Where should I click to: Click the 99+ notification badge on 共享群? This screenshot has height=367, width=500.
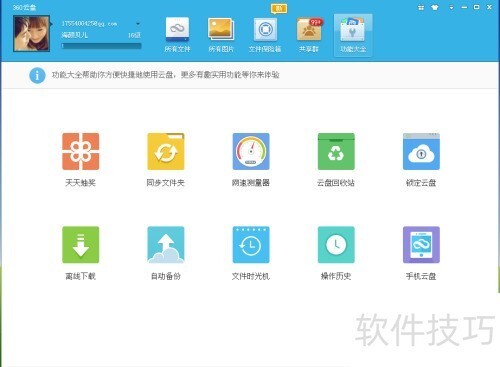316,22
